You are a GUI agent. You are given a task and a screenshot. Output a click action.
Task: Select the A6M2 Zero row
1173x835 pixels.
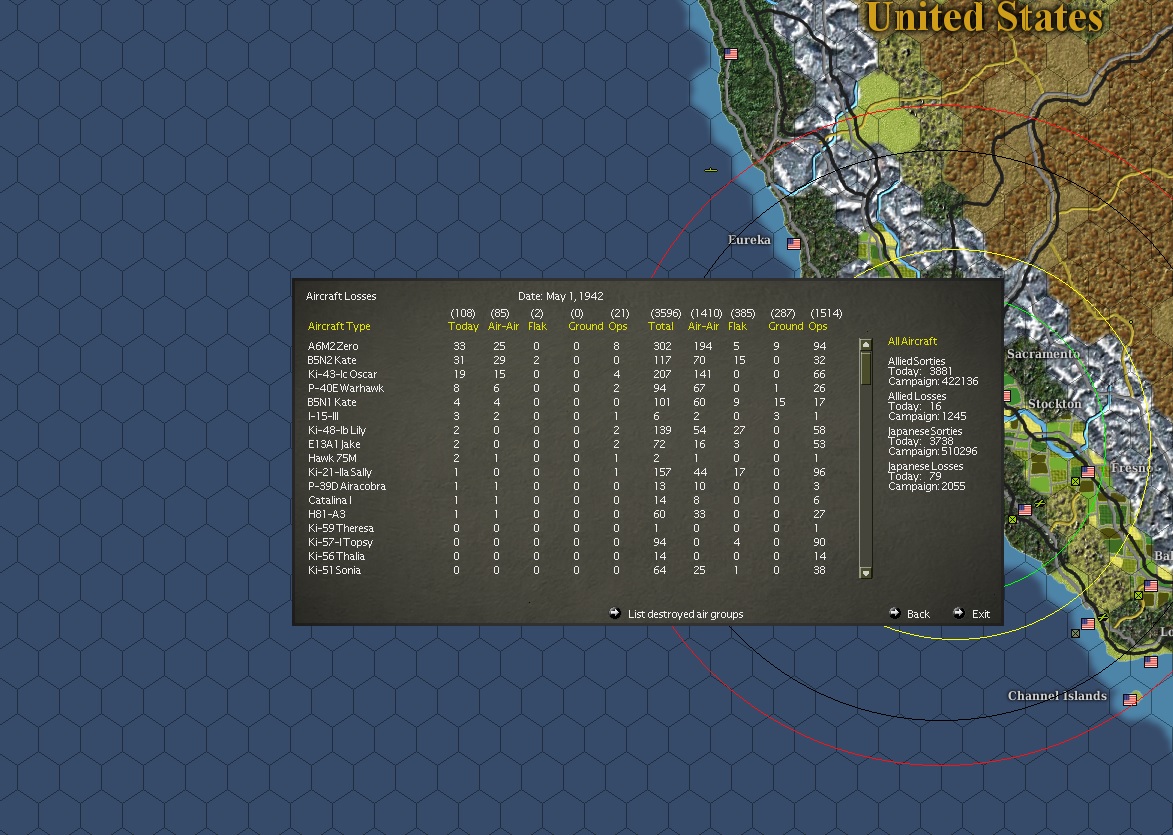click(567, 346)
